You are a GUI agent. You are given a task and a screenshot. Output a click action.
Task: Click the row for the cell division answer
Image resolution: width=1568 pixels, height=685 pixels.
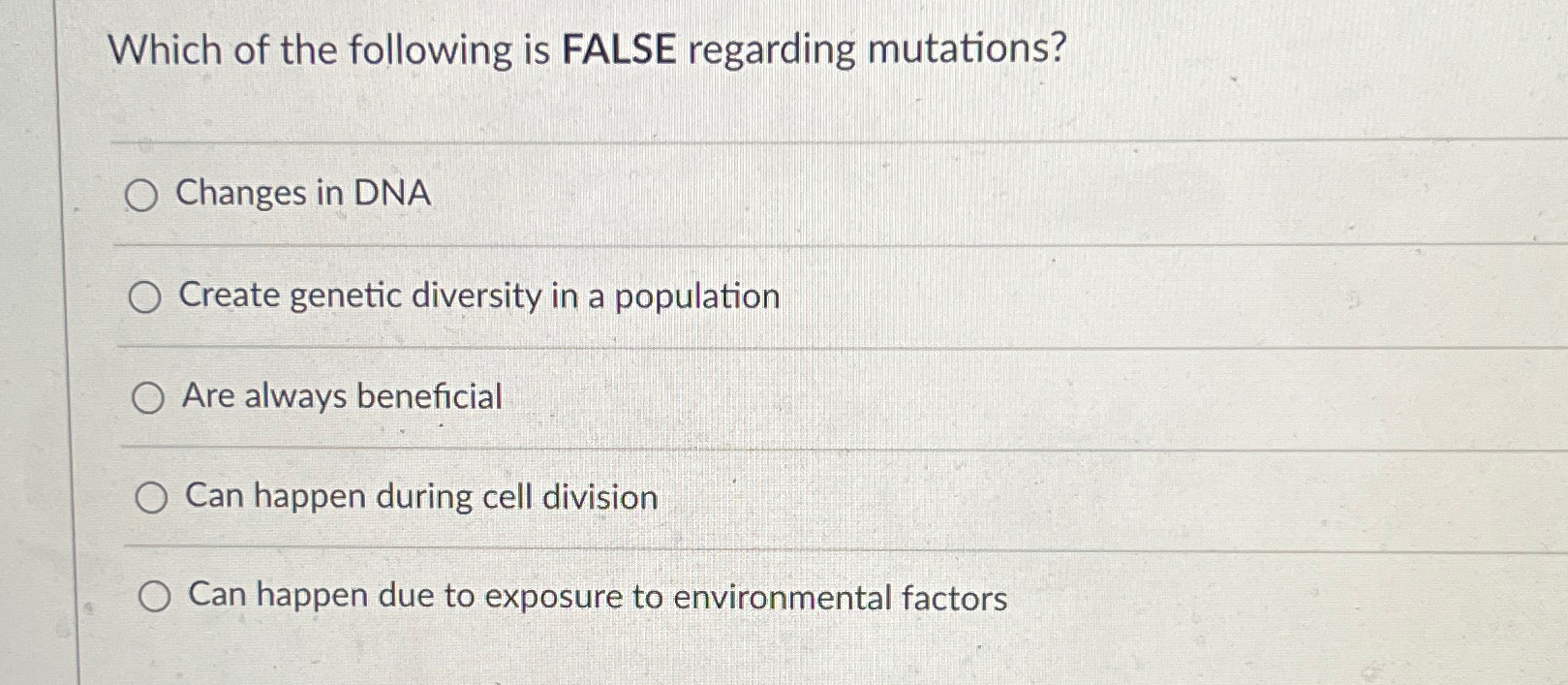click(678, 497)
